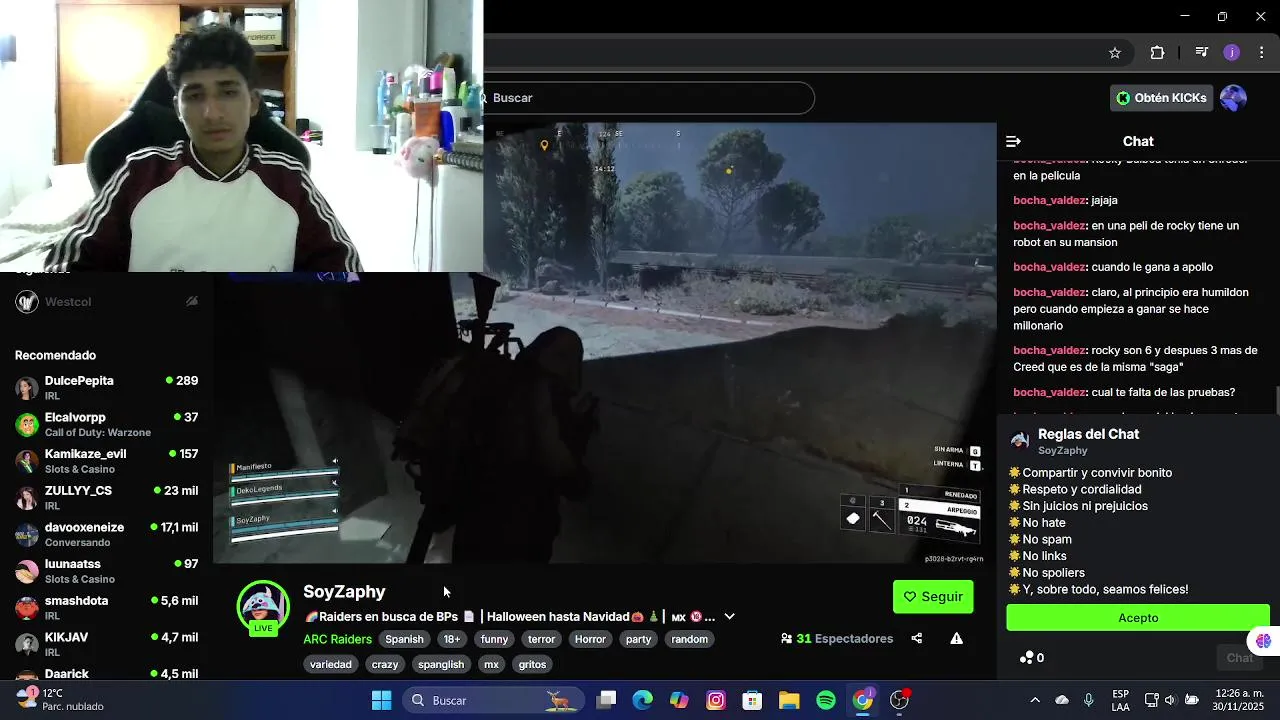1280x720 pixels.
Task: Select the Horror tag
Action: coord(590,639)
